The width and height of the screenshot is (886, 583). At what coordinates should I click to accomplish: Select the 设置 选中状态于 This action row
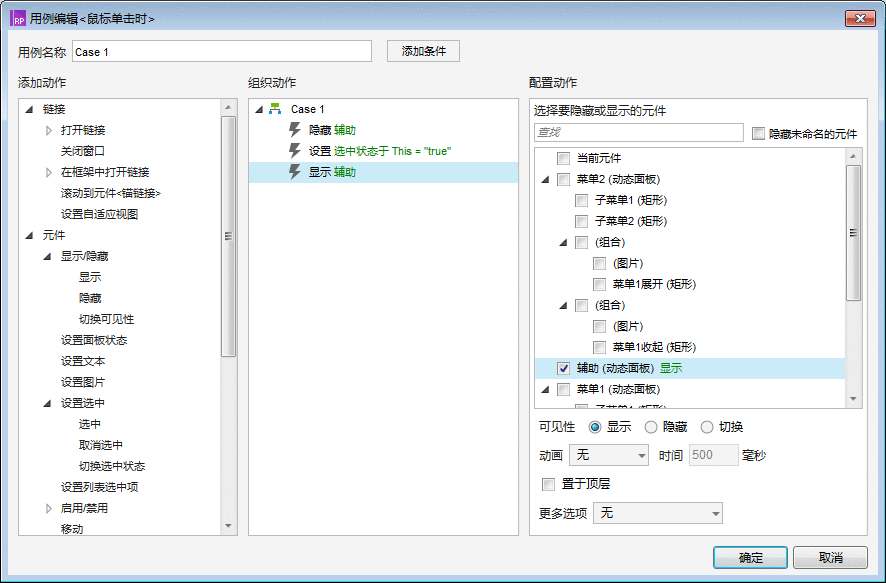(x=383, y=151)
